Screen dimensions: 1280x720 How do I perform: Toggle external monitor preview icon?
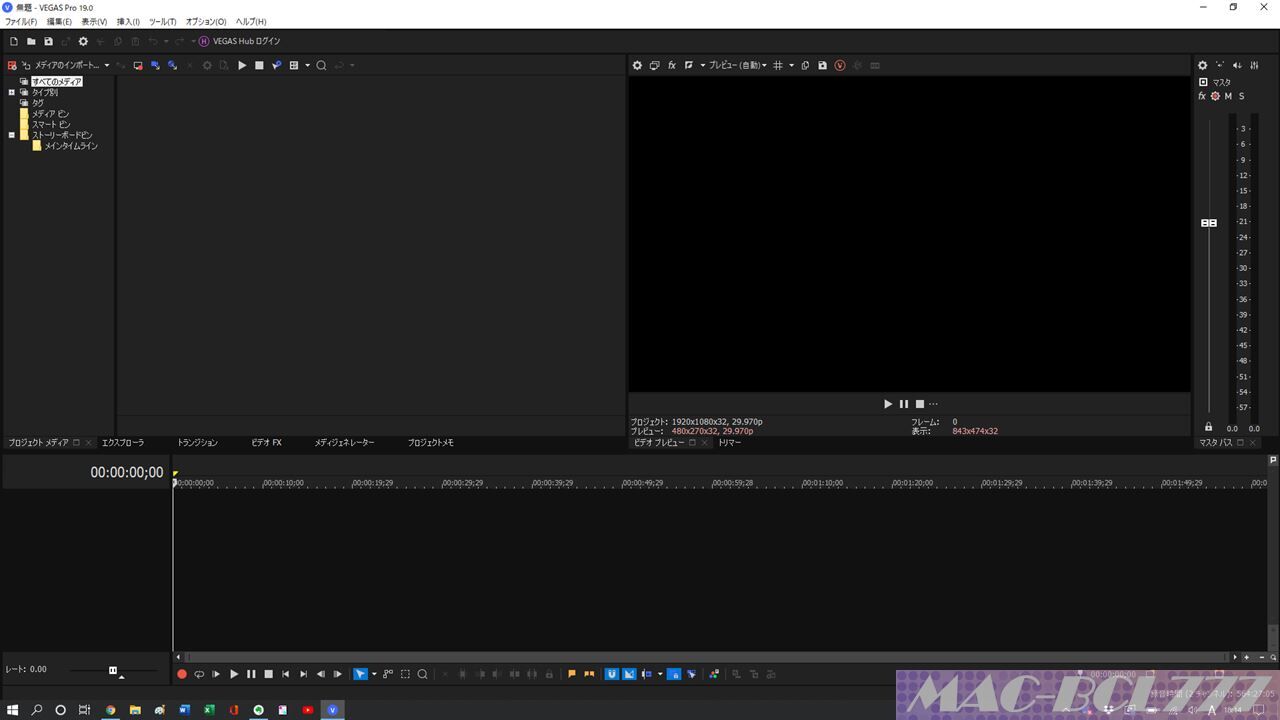coord(654,66)
